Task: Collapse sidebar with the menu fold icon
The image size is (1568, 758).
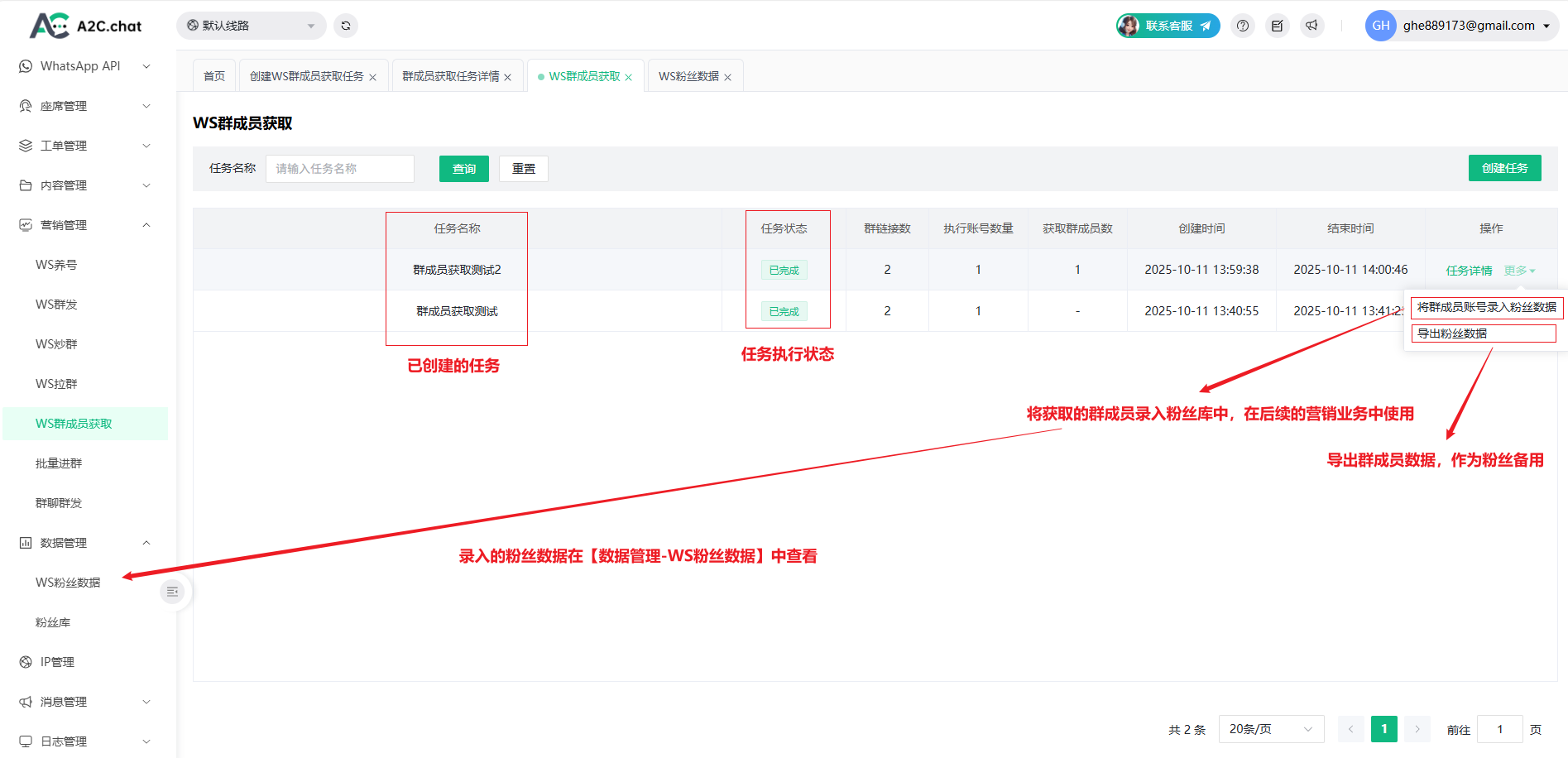Action: (x=172, y=592)
